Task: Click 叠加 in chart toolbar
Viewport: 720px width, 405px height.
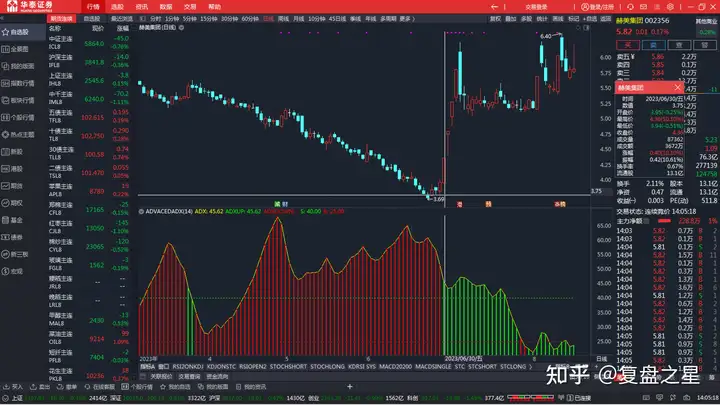Action: [x=511, y=19]
